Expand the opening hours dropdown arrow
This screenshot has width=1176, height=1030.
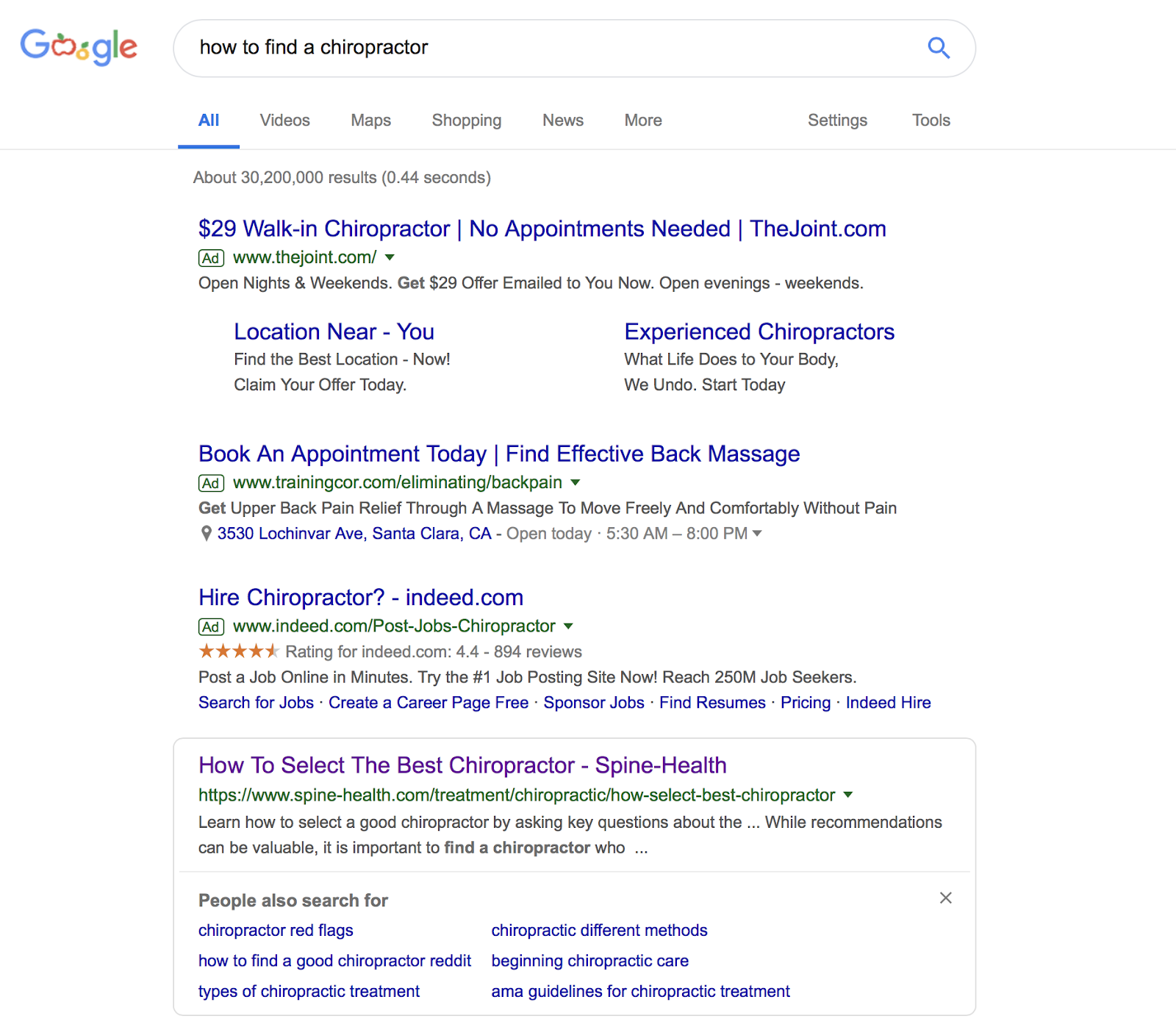757,534
